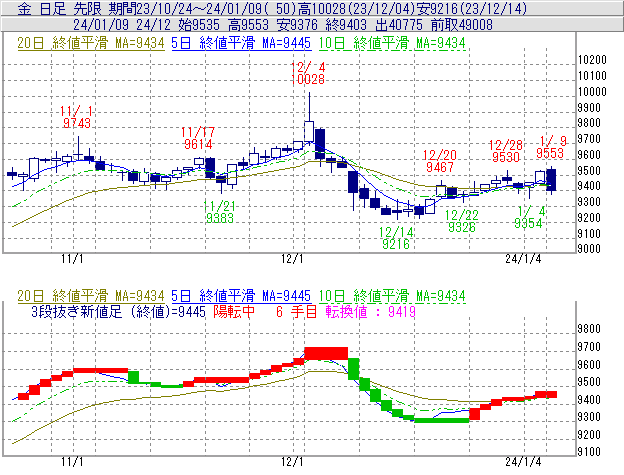Click the last red block of the line-break chart
624x475 pixels.
[546, 395]
